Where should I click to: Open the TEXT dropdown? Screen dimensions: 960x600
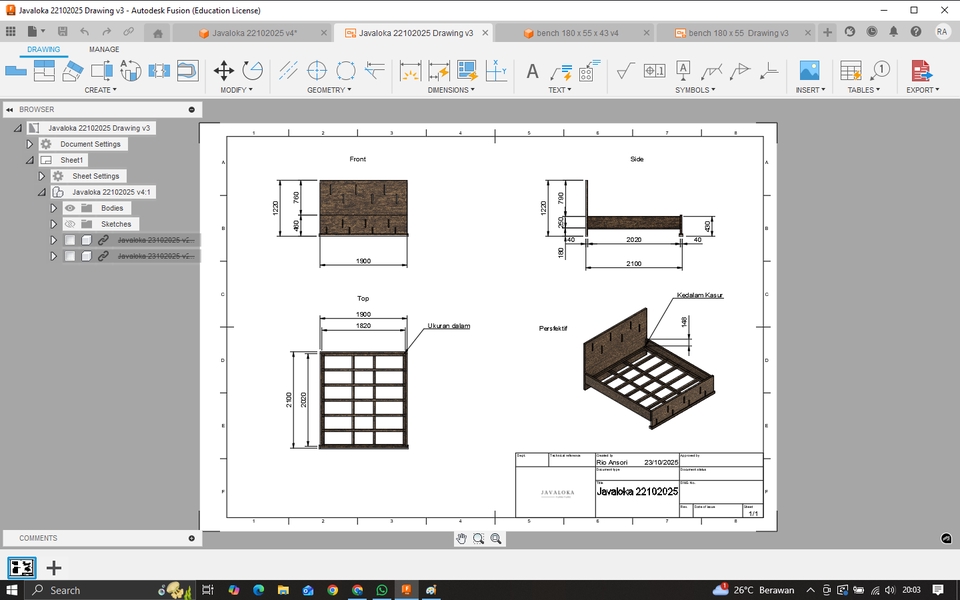coord(560,90)
